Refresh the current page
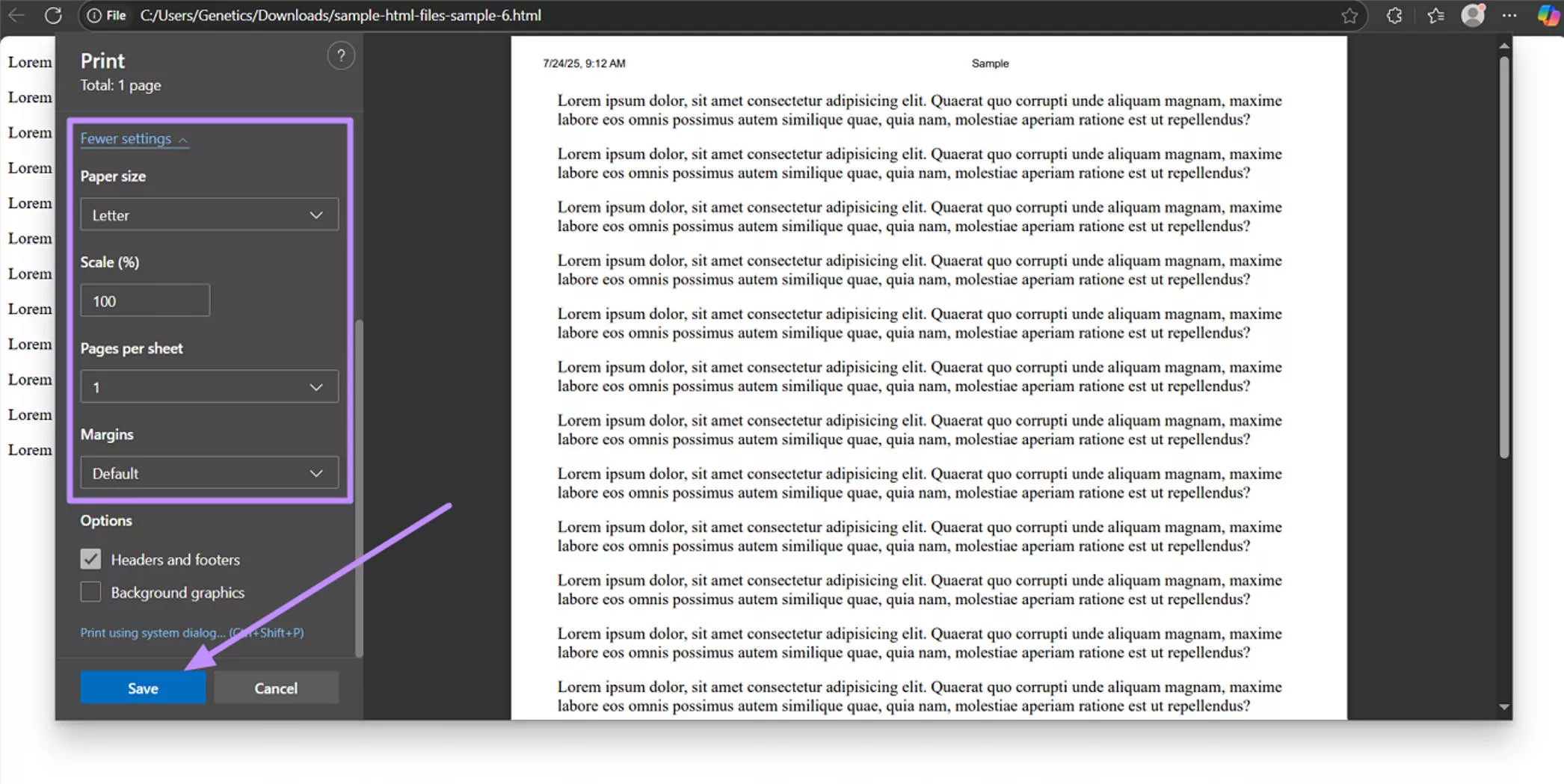 coord(53,15)
